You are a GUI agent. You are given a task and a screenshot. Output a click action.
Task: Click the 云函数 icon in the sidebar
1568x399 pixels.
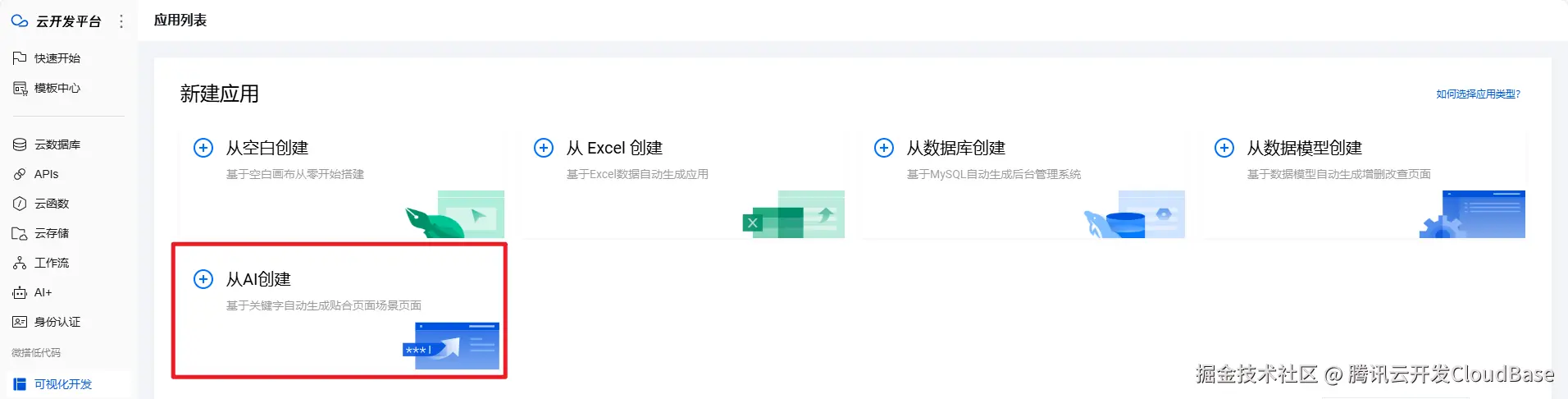point(20,204)
